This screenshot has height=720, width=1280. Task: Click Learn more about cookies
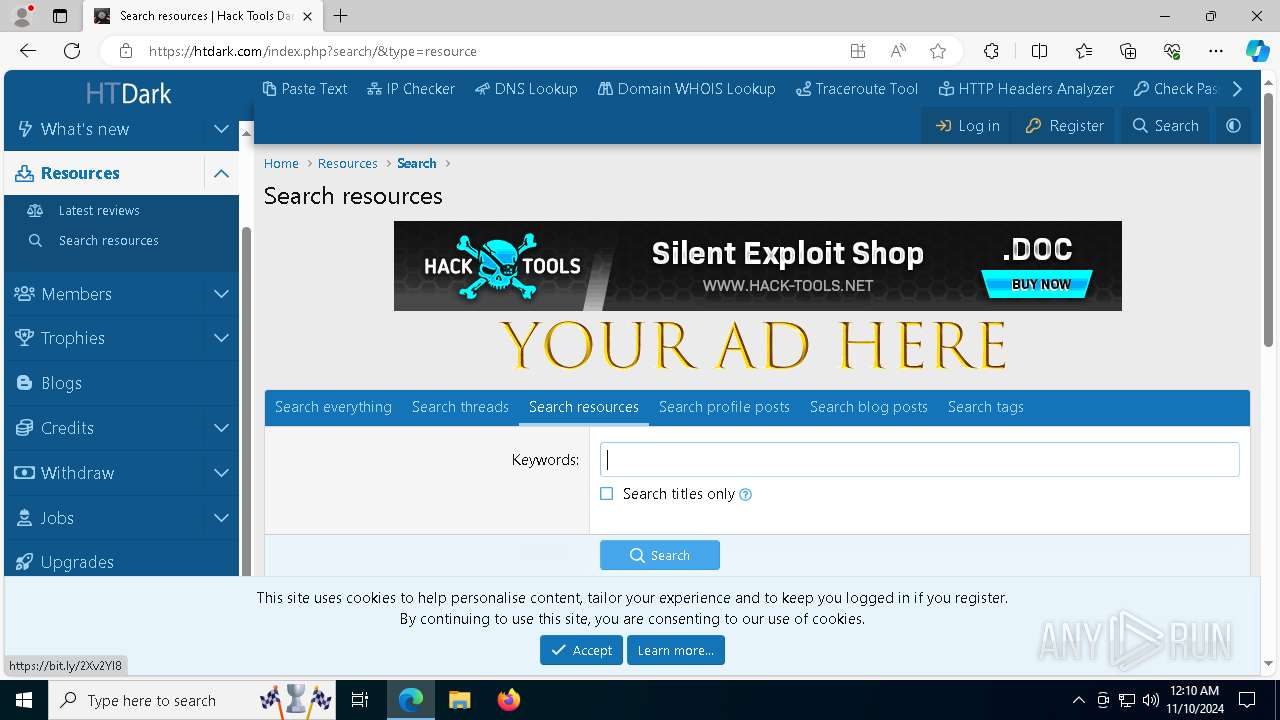click(x=676, y=650)
